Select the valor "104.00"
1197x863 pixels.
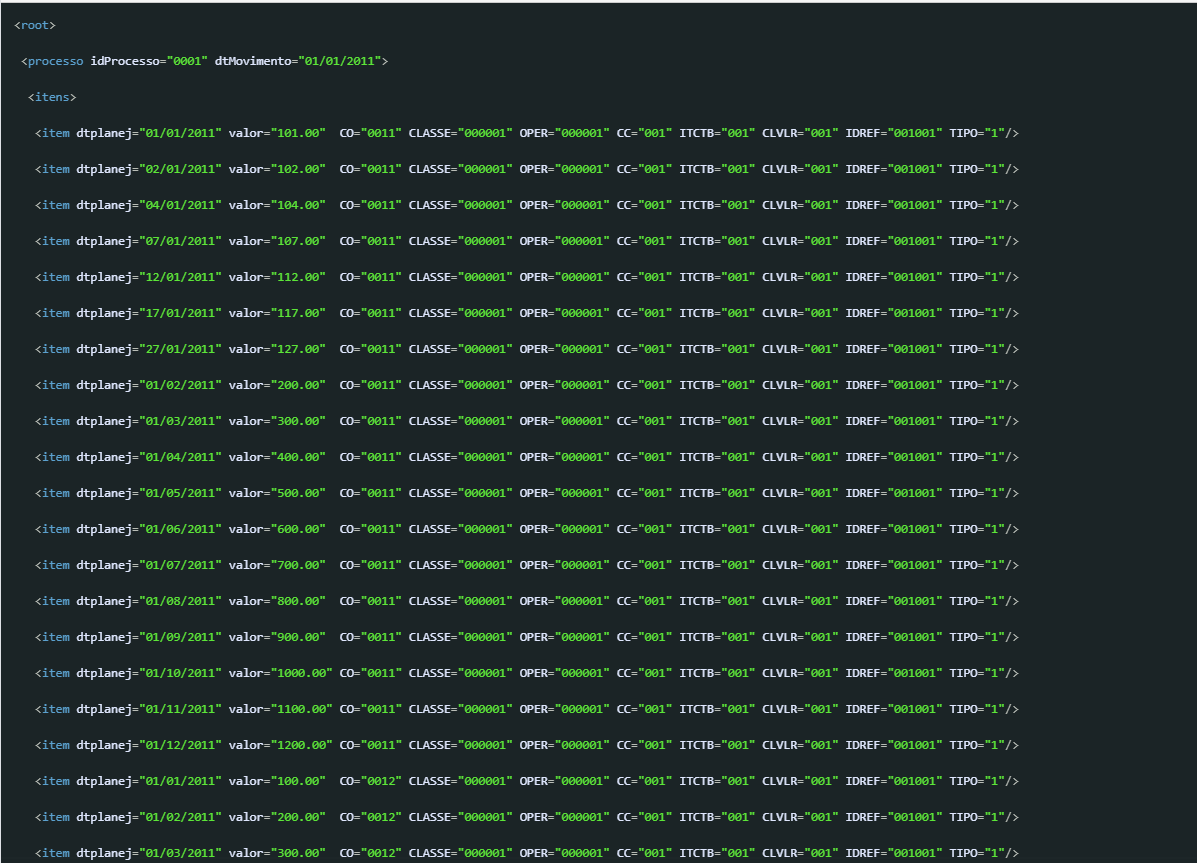298,205
